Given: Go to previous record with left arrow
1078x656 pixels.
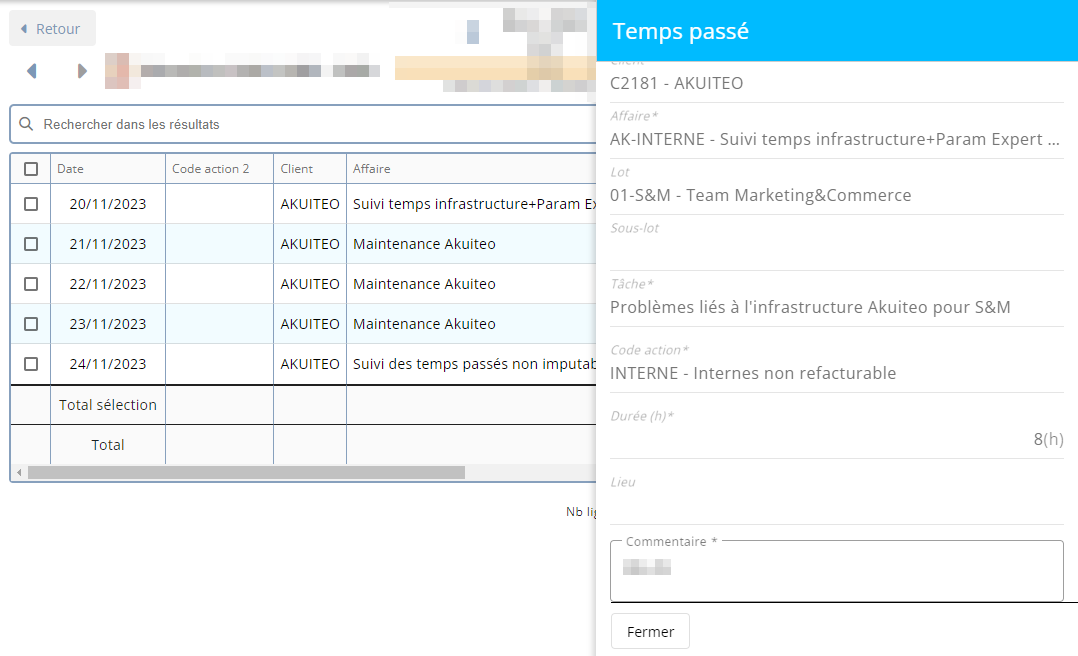Looking at the screenshot, I should pos(32,71).
